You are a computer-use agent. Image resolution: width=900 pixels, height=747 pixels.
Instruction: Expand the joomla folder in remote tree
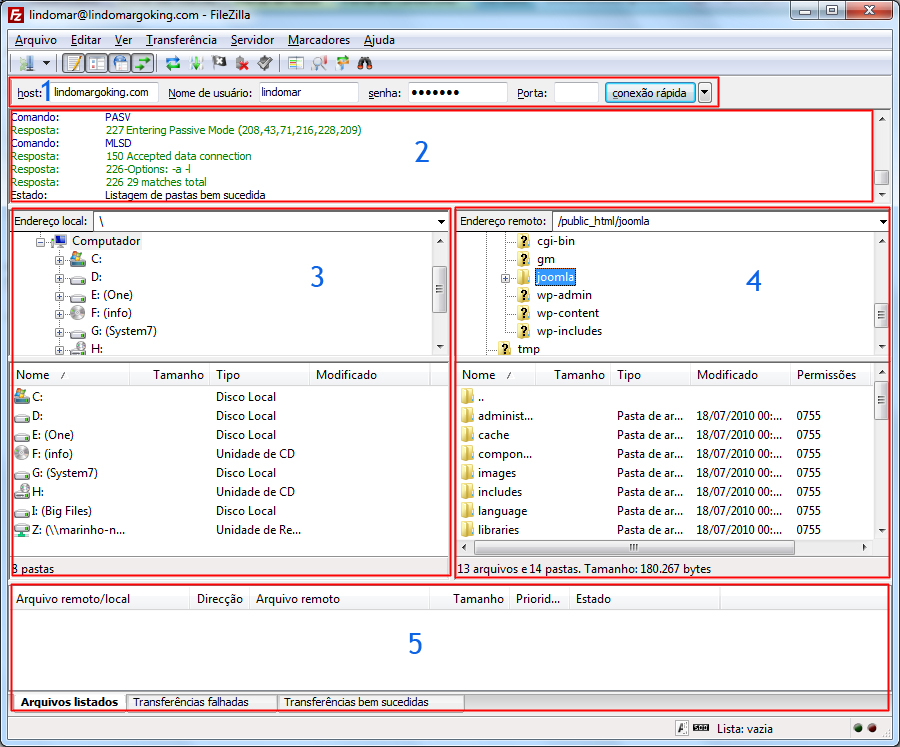coord(505,278)
